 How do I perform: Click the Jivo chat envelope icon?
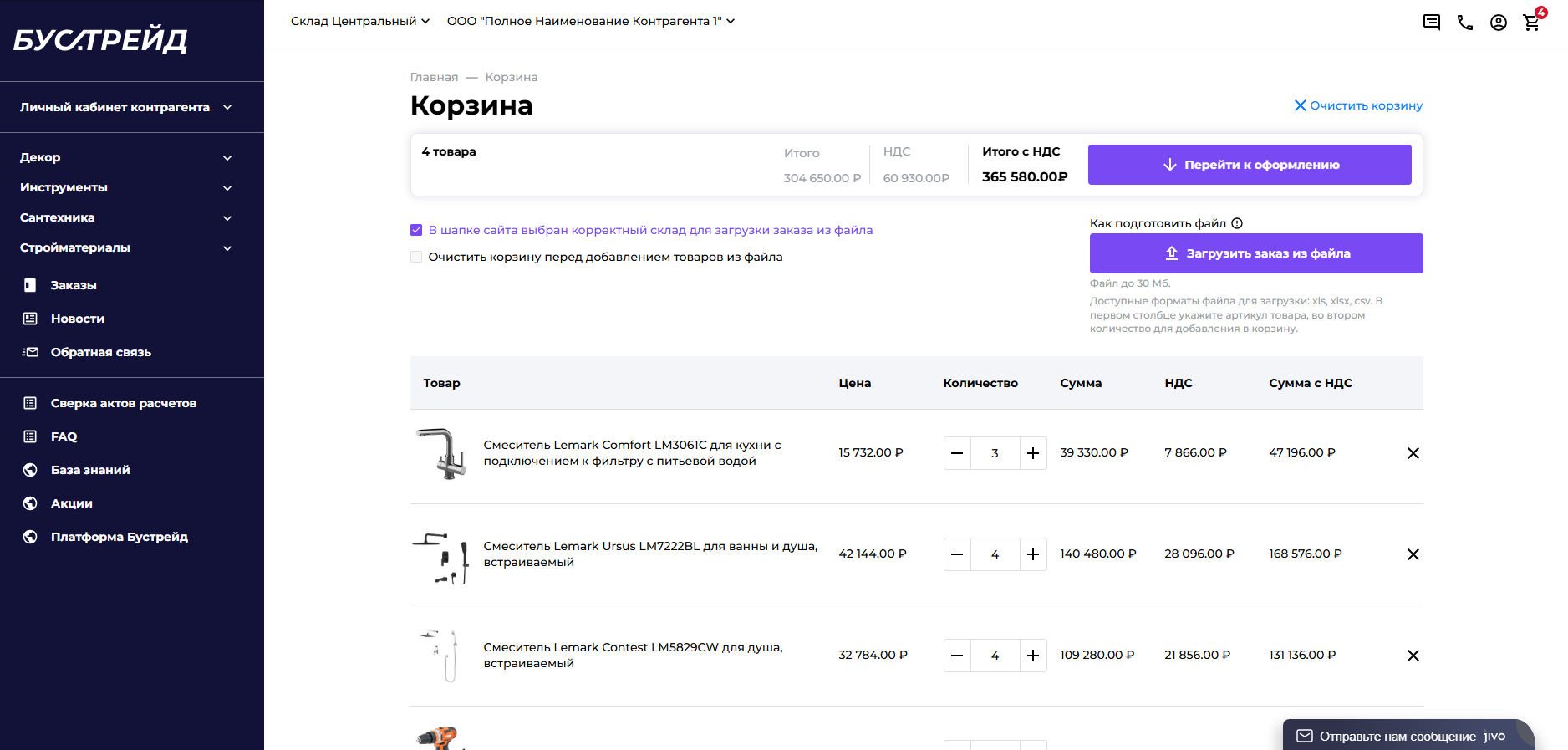pos(1304,736)
